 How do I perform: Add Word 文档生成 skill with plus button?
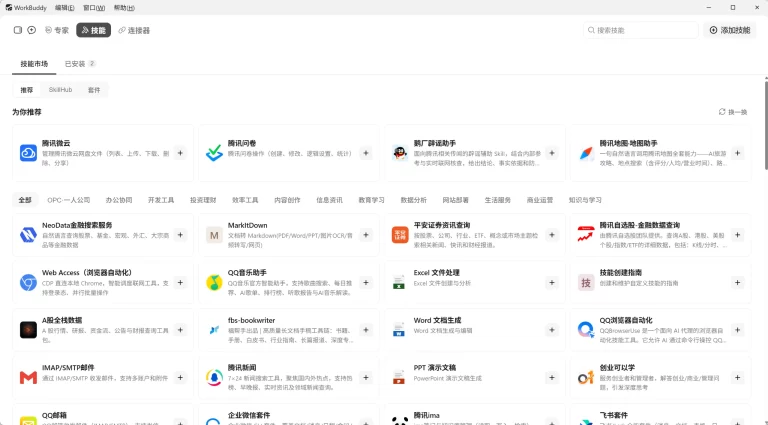[552, 330]
